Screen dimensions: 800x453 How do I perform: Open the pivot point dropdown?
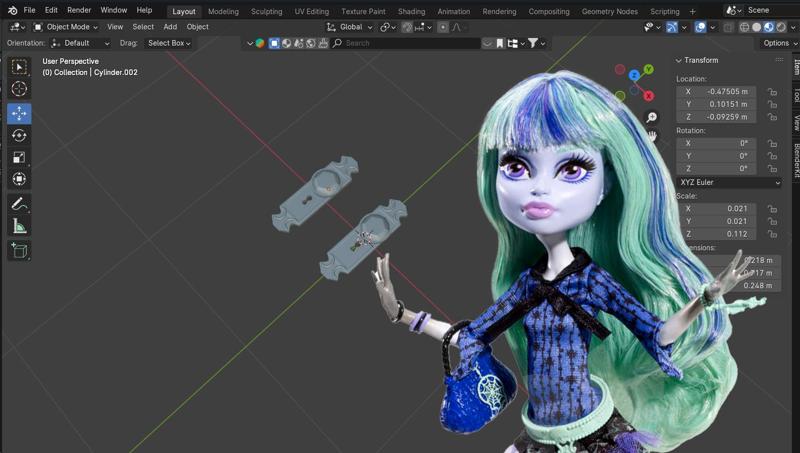pyautogui.click(x=388, y=27)
